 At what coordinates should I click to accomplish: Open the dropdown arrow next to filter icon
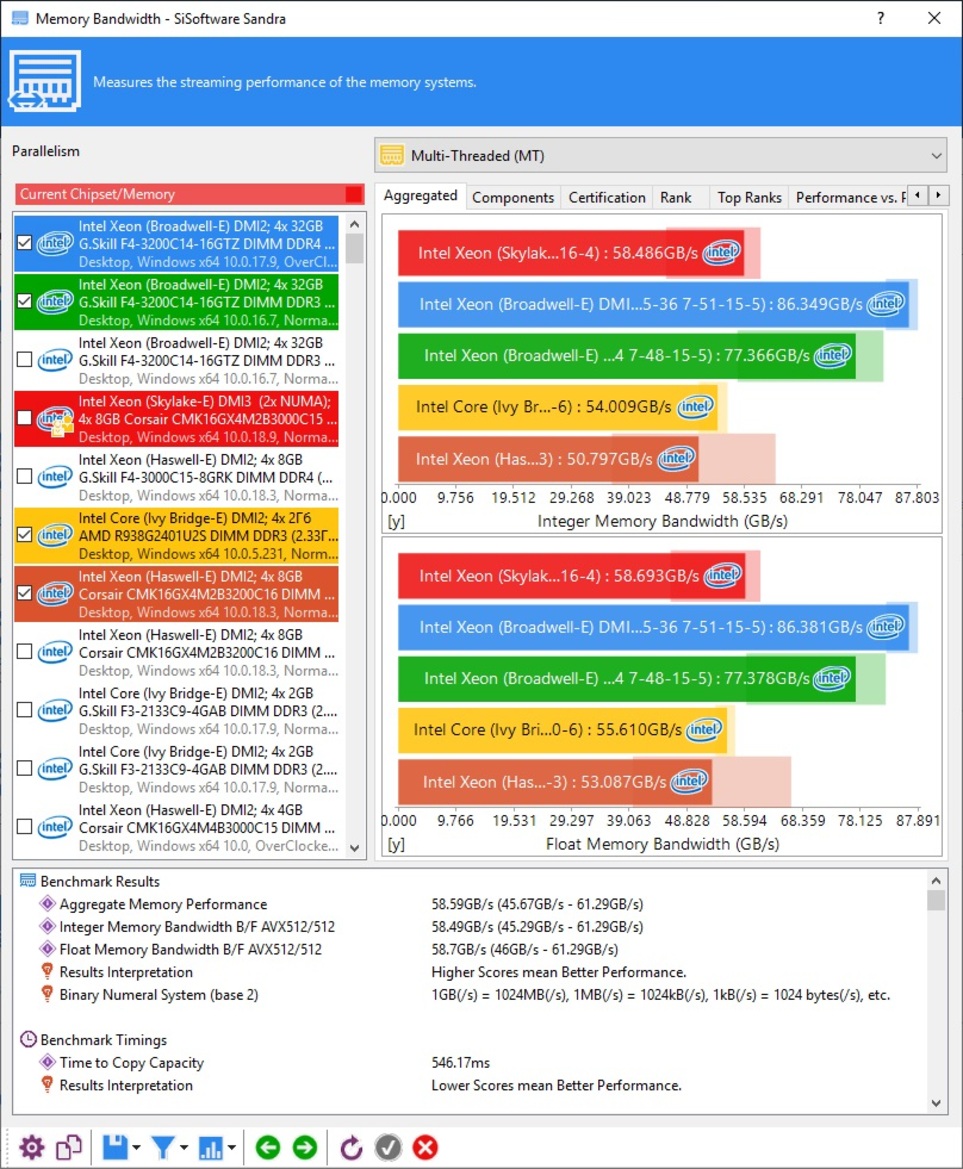183,1147
